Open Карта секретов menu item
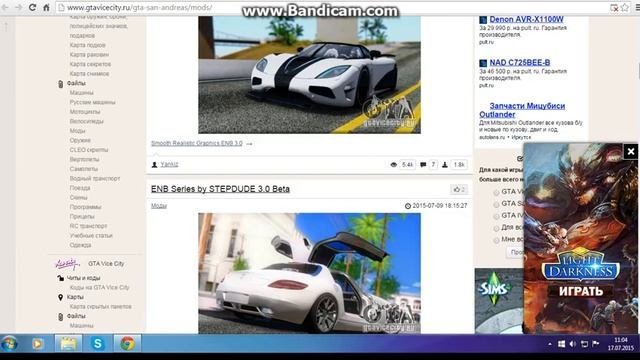640x360 pixels. 90,64
